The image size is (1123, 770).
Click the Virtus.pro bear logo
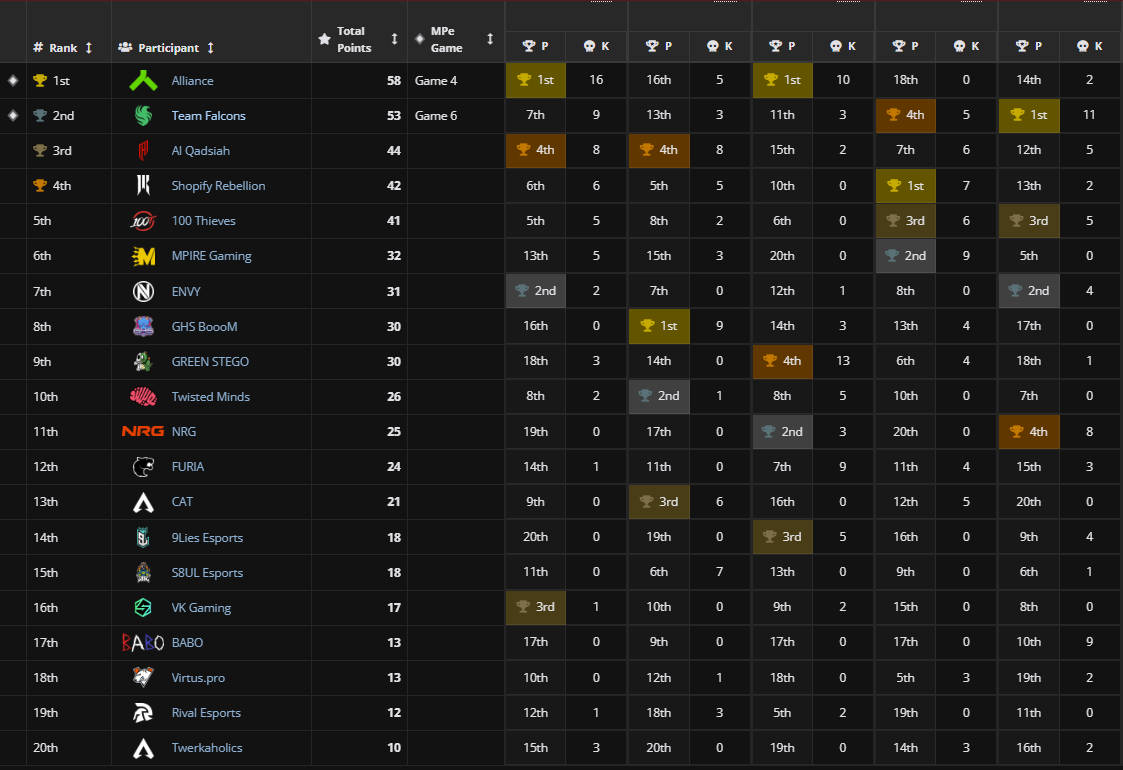(143, 677)
